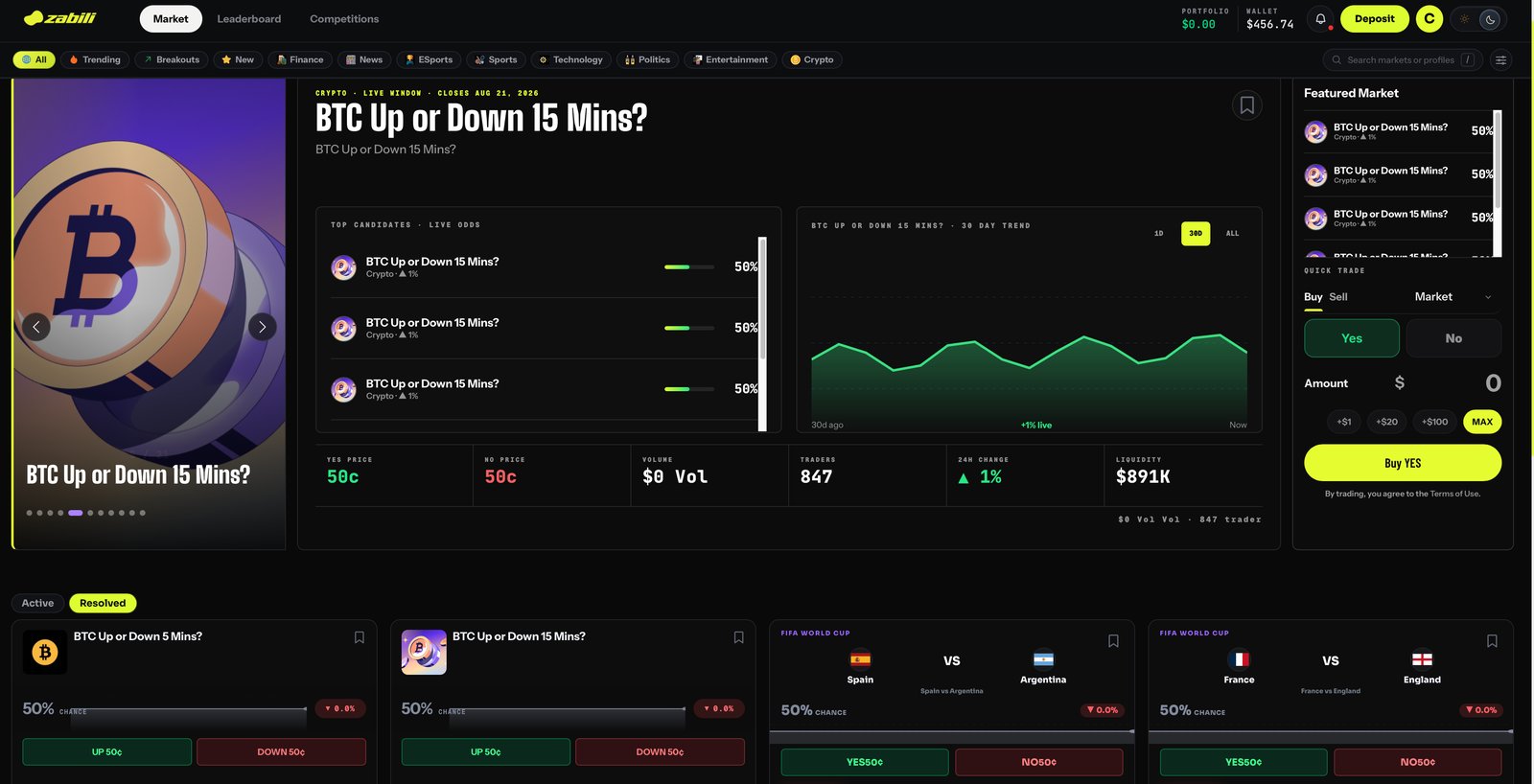Choose the Yes outcome
Screen dimensions: 1534x784
[1352, 338]
